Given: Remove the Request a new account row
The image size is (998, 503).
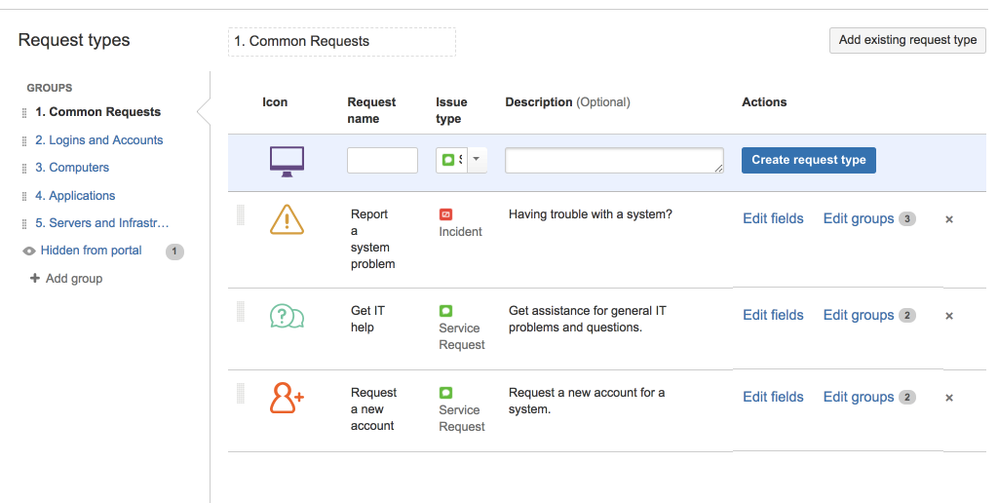Looking at the screenshot, I should point(949,398).
